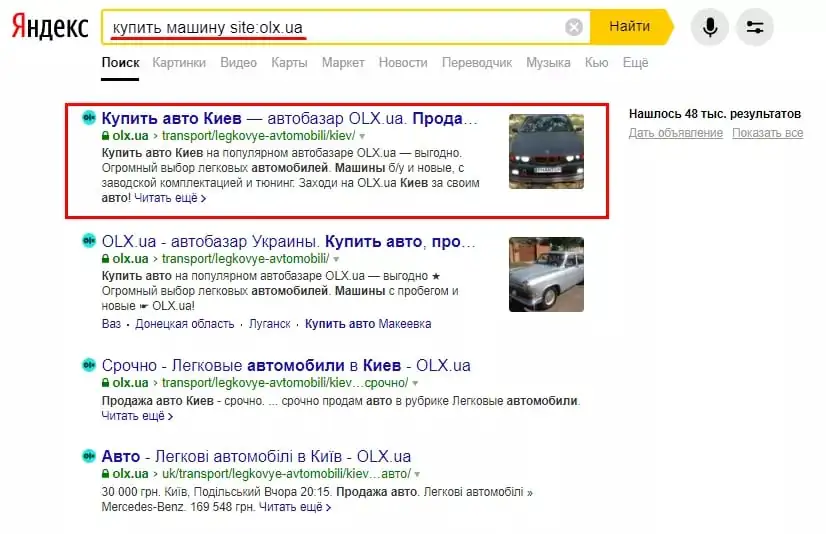Click OLX favicon next to Авто result
The height and width of the screenshot is (534, 826).
[88, 456]
